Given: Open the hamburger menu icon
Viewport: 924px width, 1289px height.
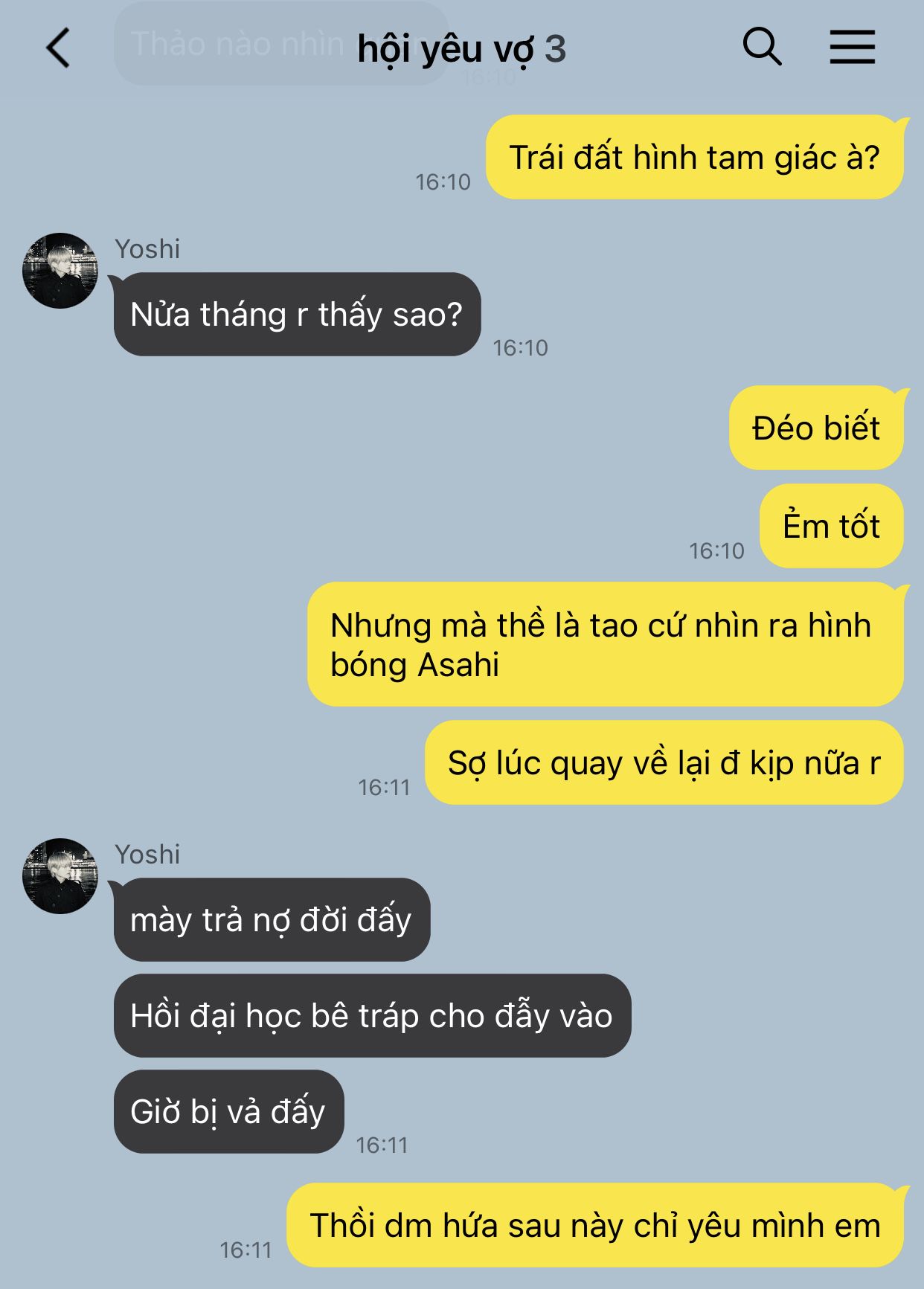Looking at the screenshot, I should pos(853,47).
